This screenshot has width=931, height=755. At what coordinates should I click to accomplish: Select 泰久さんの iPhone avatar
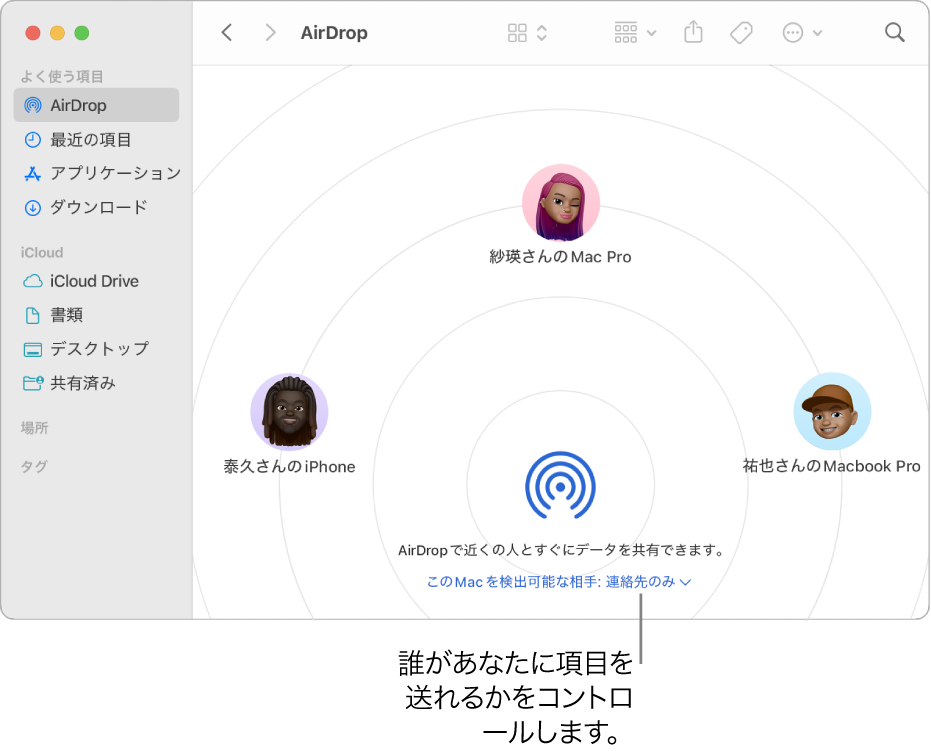coord(289,412)
